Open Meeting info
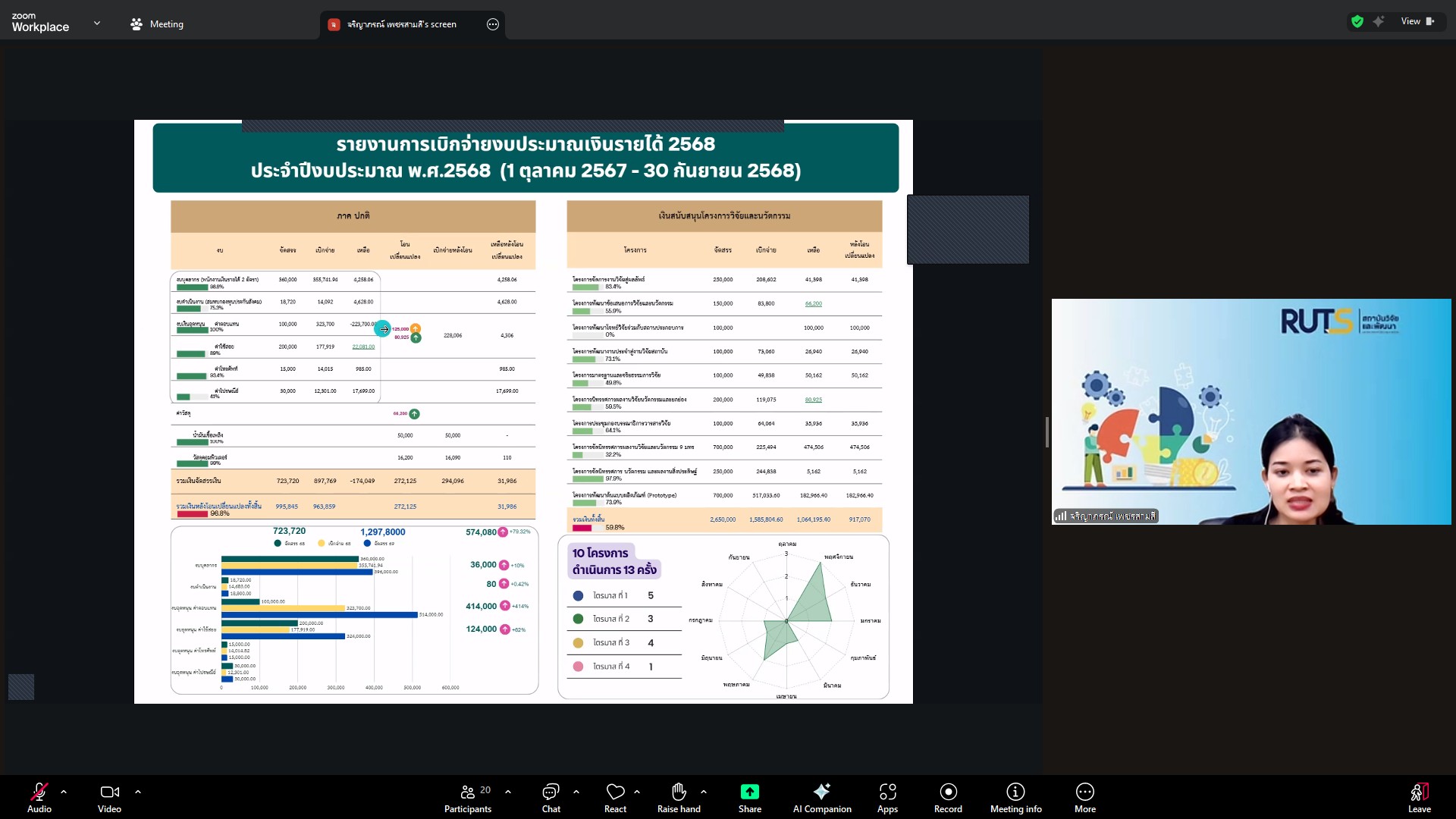Image resolution: width=1456 pixels, height=819 pixels. click(x=1015, y=797)
